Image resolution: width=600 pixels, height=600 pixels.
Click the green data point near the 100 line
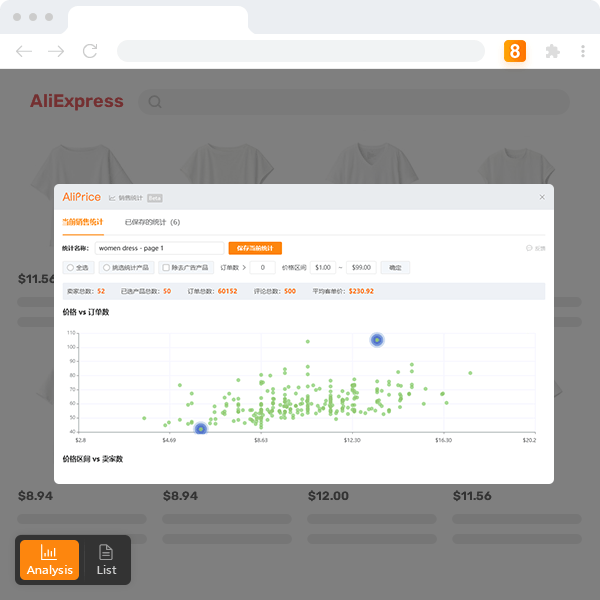tap(308, 341)
